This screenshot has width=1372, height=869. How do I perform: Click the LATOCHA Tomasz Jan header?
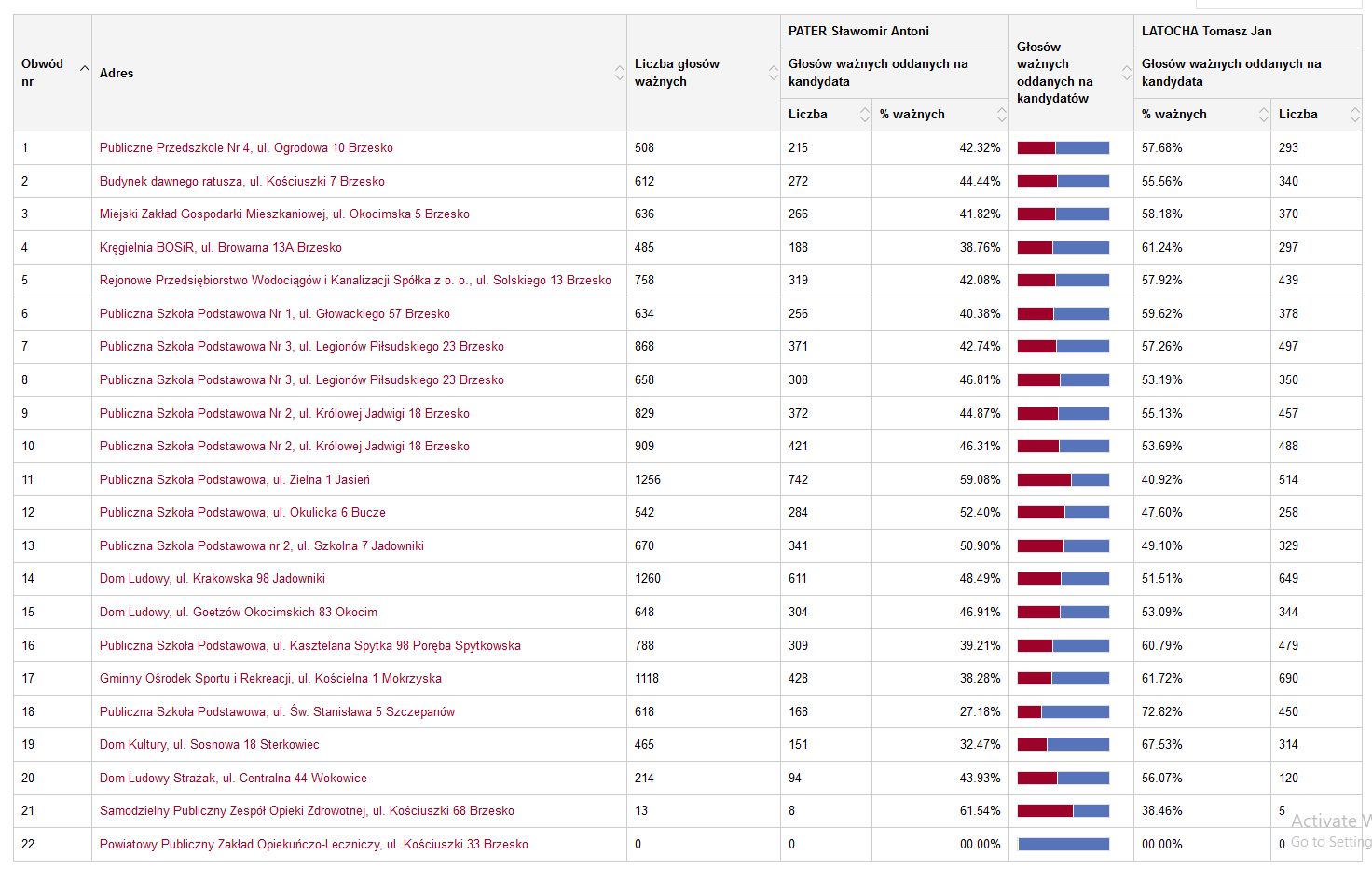(1206, 32)
